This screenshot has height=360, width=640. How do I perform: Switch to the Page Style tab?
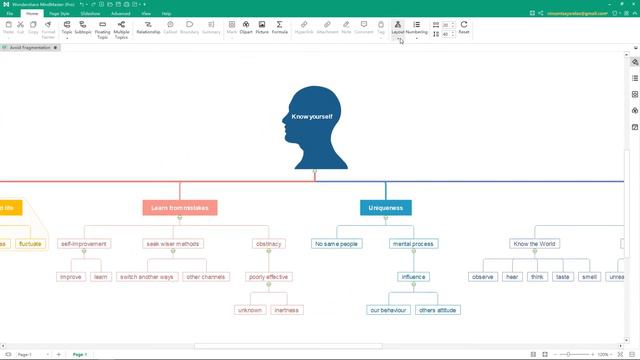pyautogui.click(x=59, y=13)
